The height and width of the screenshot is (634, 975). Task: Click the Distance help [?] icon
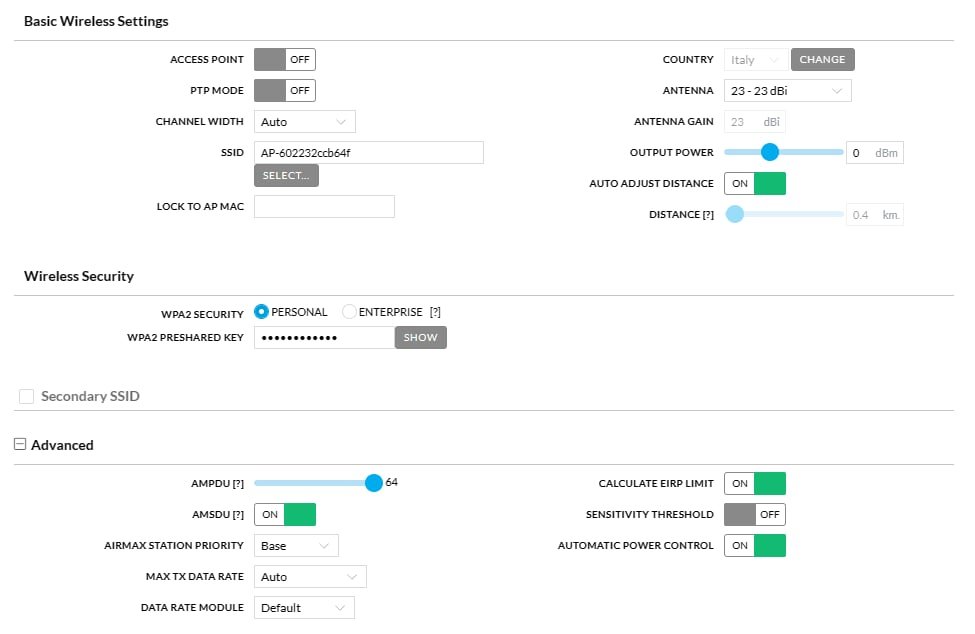[708, 215]
